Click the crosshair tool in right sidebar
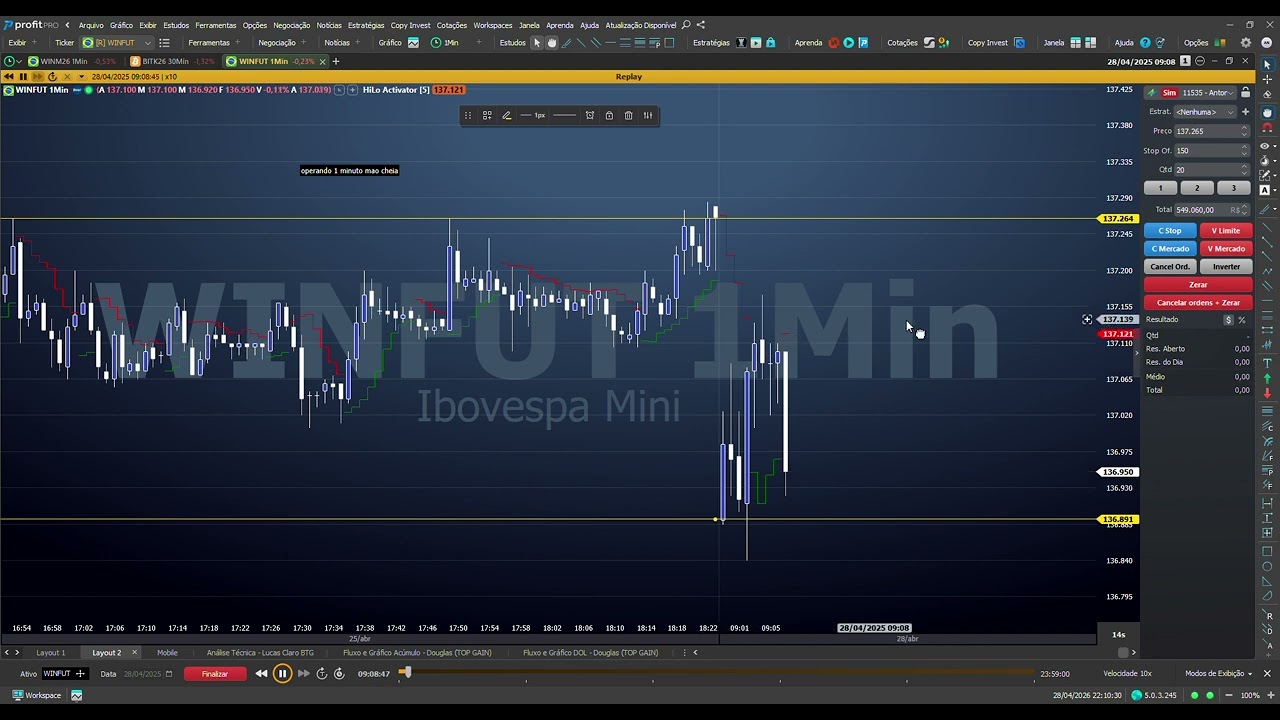This screenshot has width=1280, height=720. coord(1267,79)
